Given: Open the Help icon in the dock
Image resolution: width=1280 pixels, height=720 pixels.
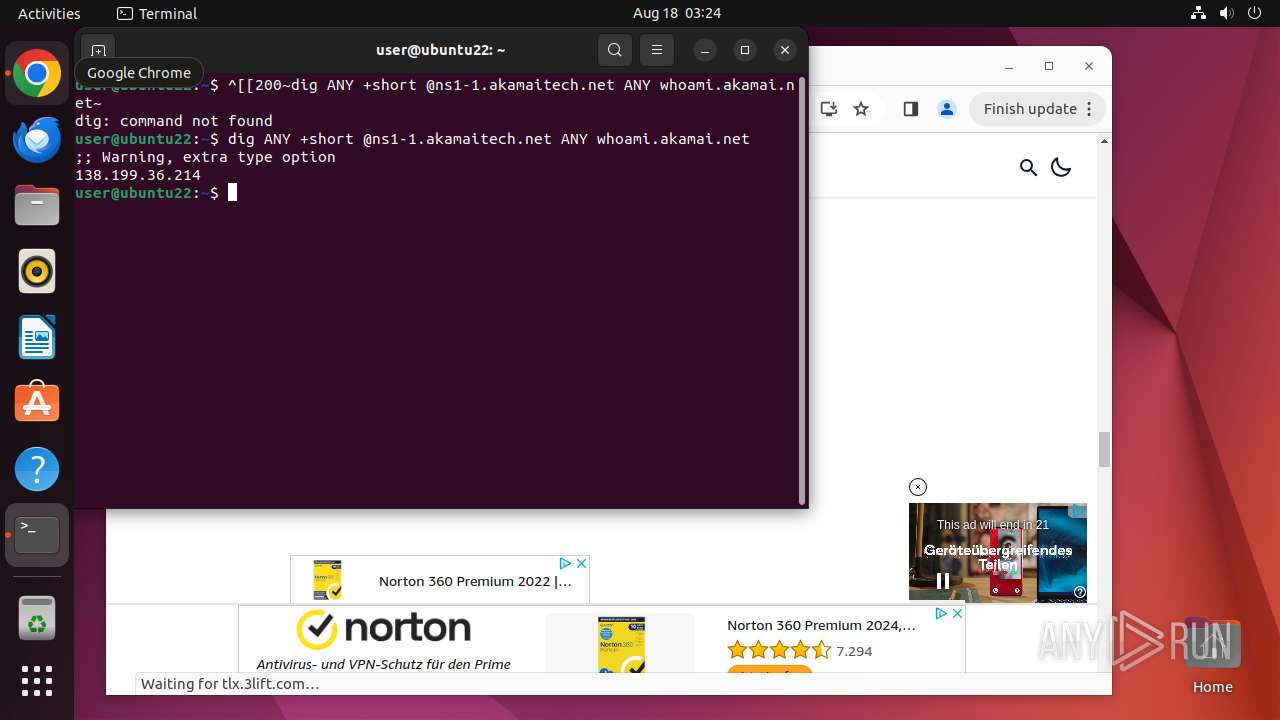Looking at the screenshot, I should pyautogui.click(x=37, y=469).
